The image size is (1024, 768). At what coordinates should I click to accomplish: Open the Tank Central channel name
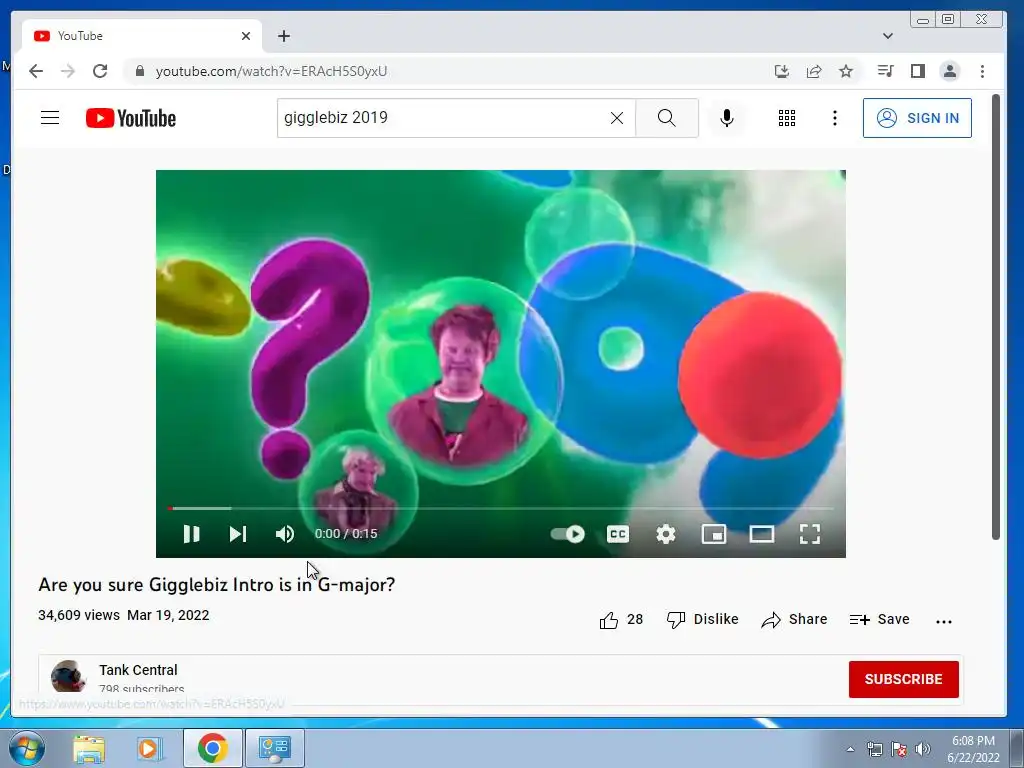point(138,670)
